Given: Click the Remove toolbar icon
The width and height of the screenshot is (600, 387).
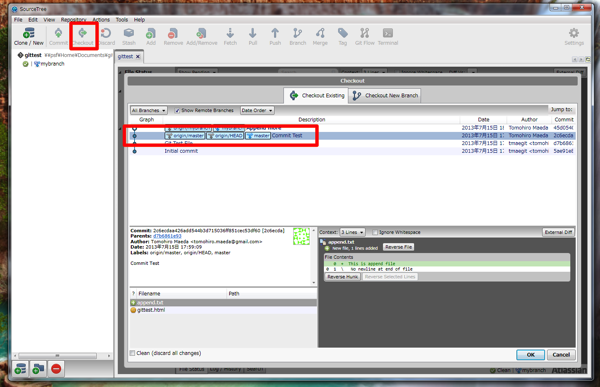Looking at the screenshot, I should click(173, 36).
